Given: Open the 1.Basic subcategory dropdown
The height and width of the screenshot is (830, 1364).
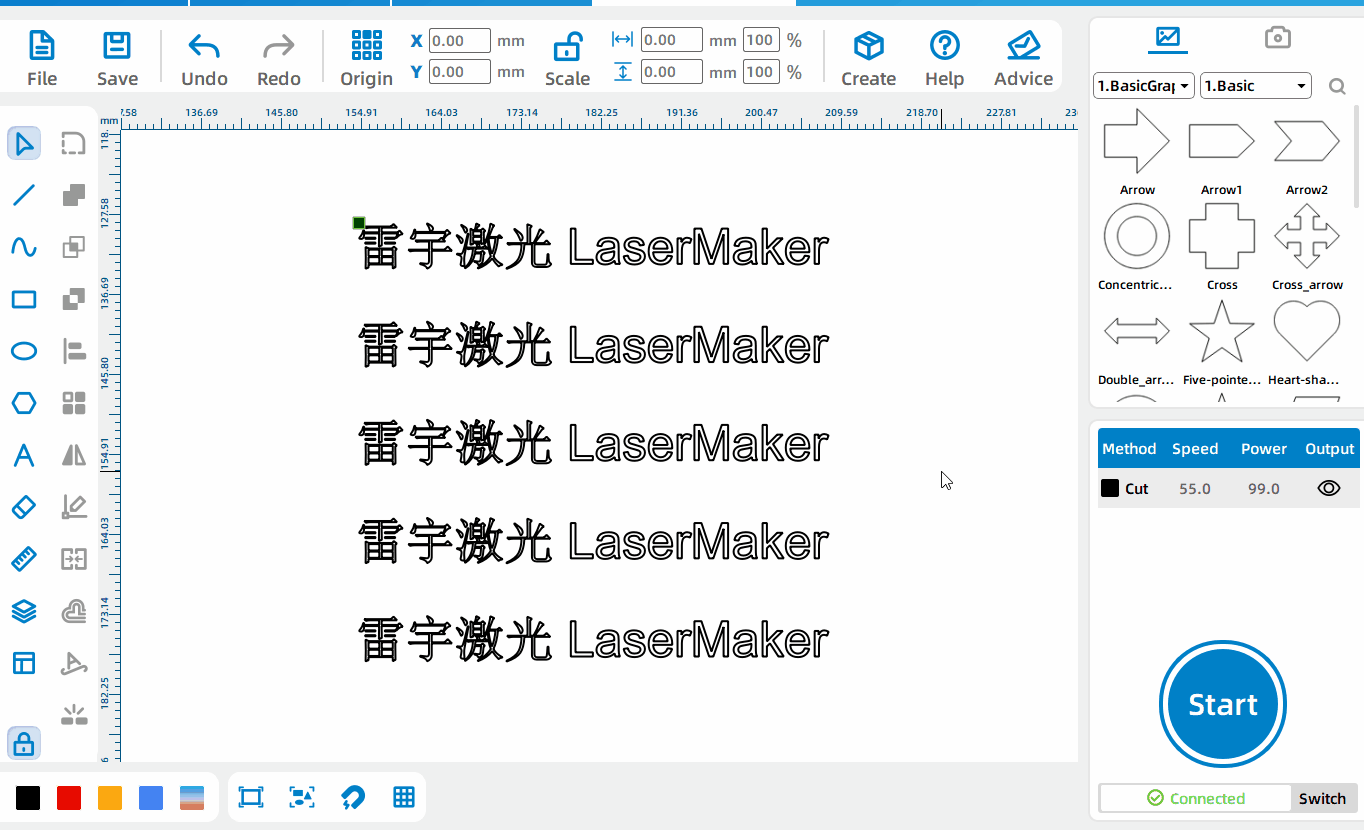Looking at the screenshot, I should click(1256, 86).
